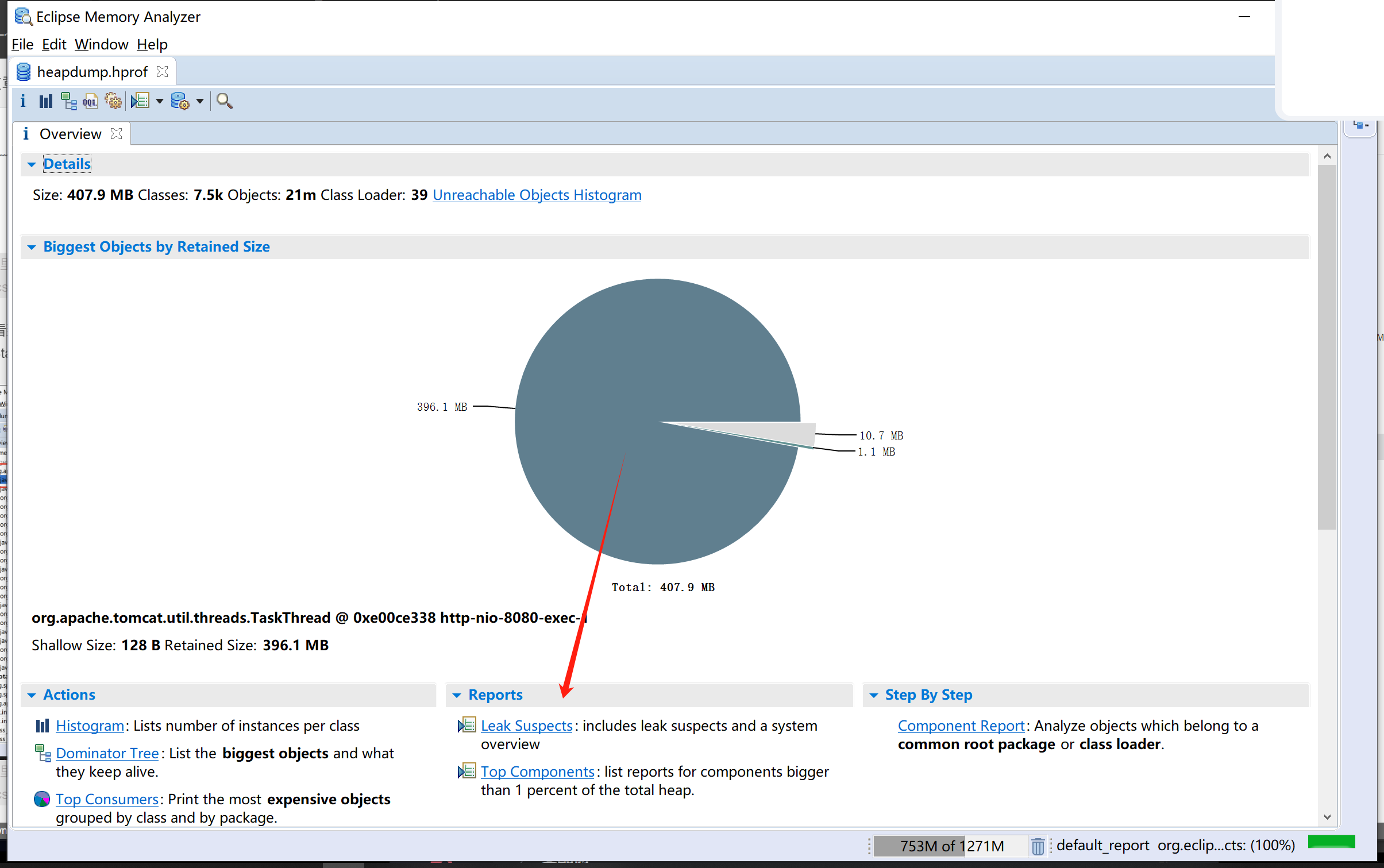Viewport: 1384px width, 868px height.
Task: Open the Search heap icon
Action: 223,100
